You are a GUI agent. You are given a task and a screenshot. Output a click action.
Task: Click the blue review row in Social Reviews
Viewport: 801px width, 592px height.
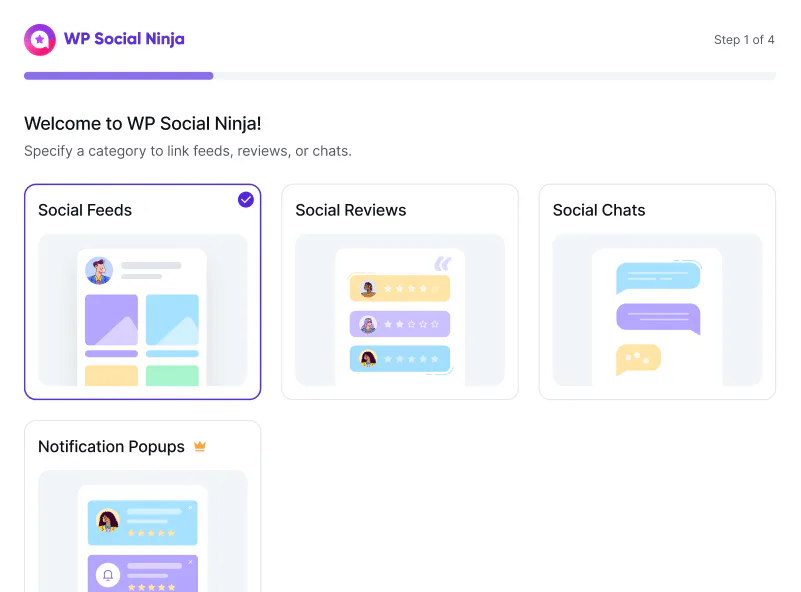400,359
